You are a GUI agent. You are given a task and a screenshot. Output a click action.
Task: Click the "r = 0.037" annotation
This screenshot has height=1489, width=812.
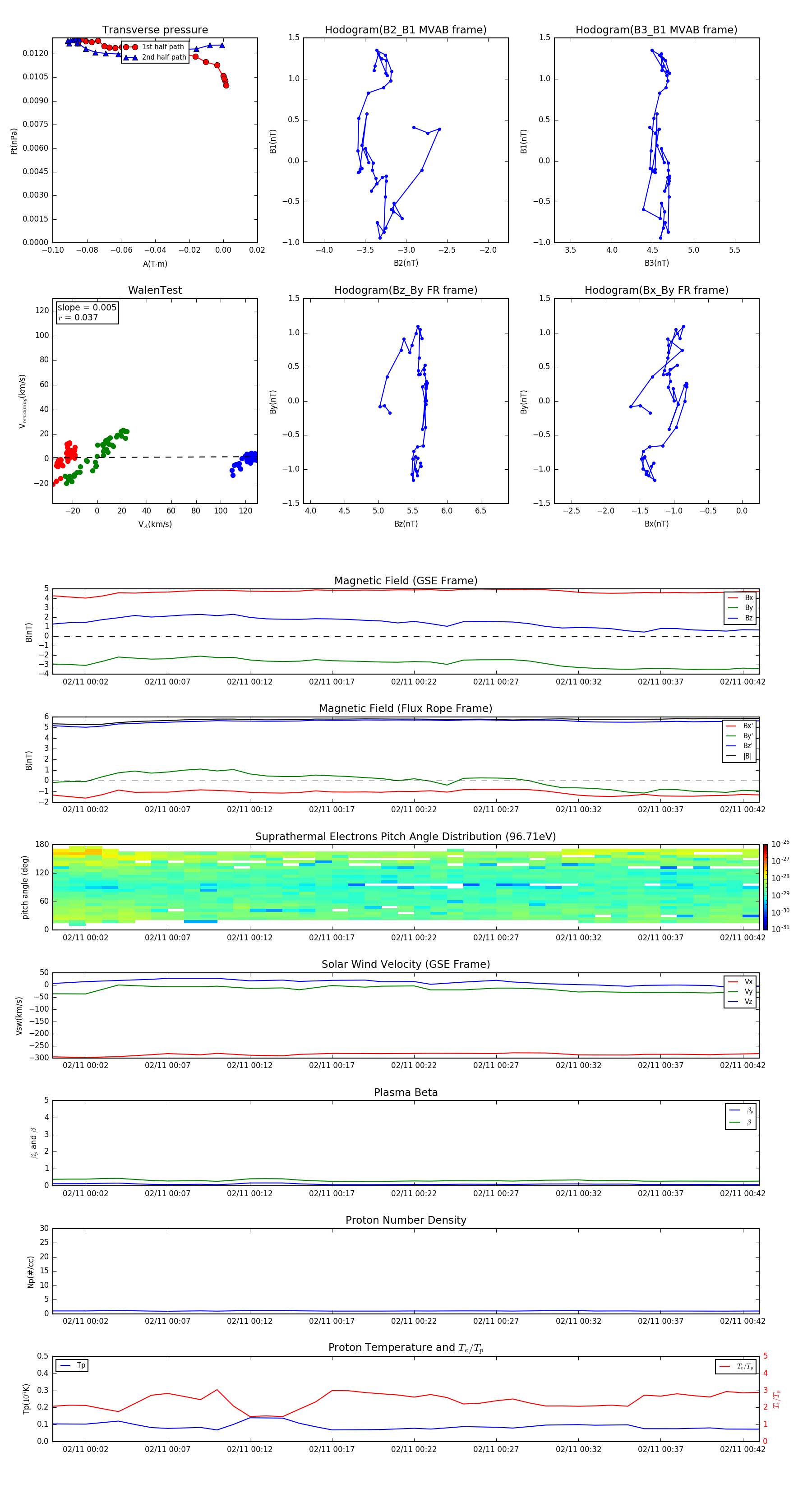78,318
